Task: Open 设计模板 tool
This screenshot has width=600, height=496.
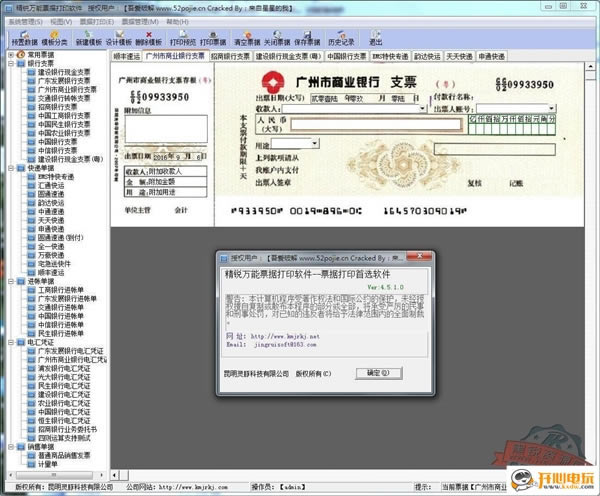Action: [x=119, y=38]
